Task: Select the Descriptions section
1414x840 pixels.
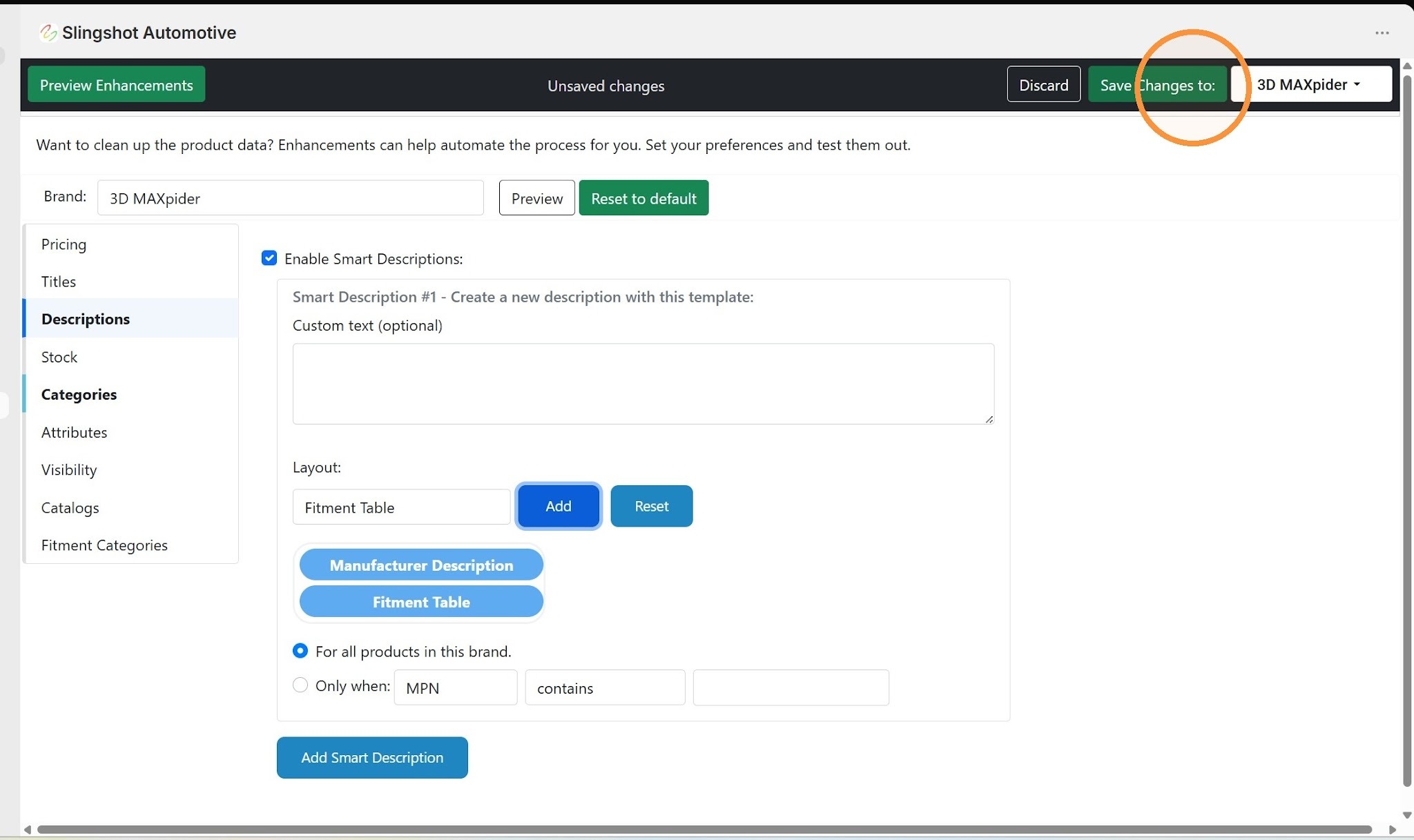Action: 131,318
